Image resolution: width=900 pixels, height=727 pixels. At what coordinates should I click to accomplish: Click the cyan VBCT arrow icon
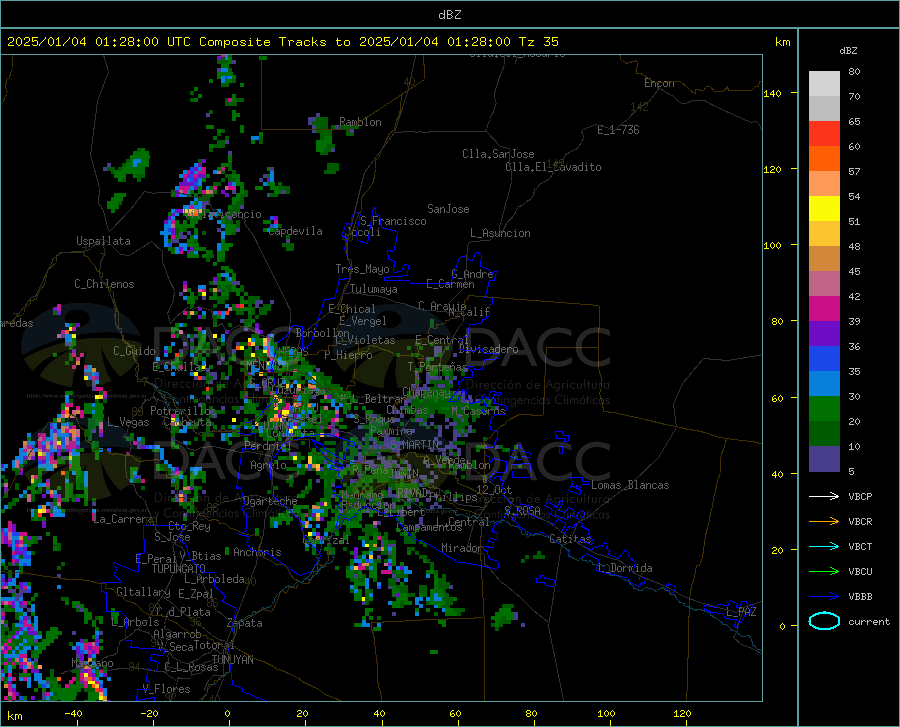click(x=824, y=546)
